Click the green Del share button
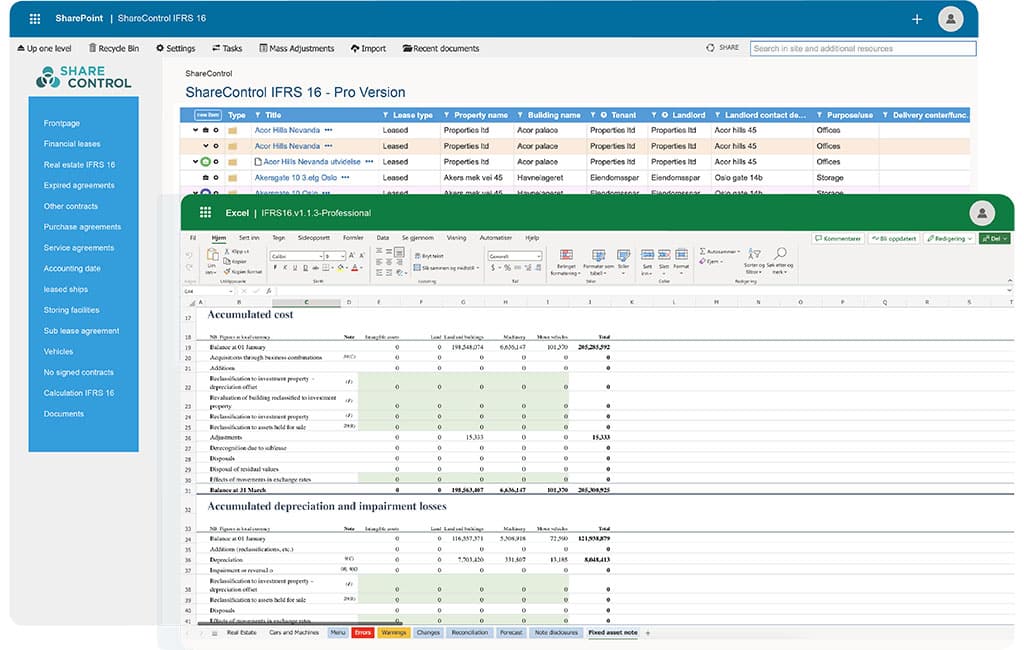The height and width of the screenshot is (650, 1024). [x=995, y=238]
